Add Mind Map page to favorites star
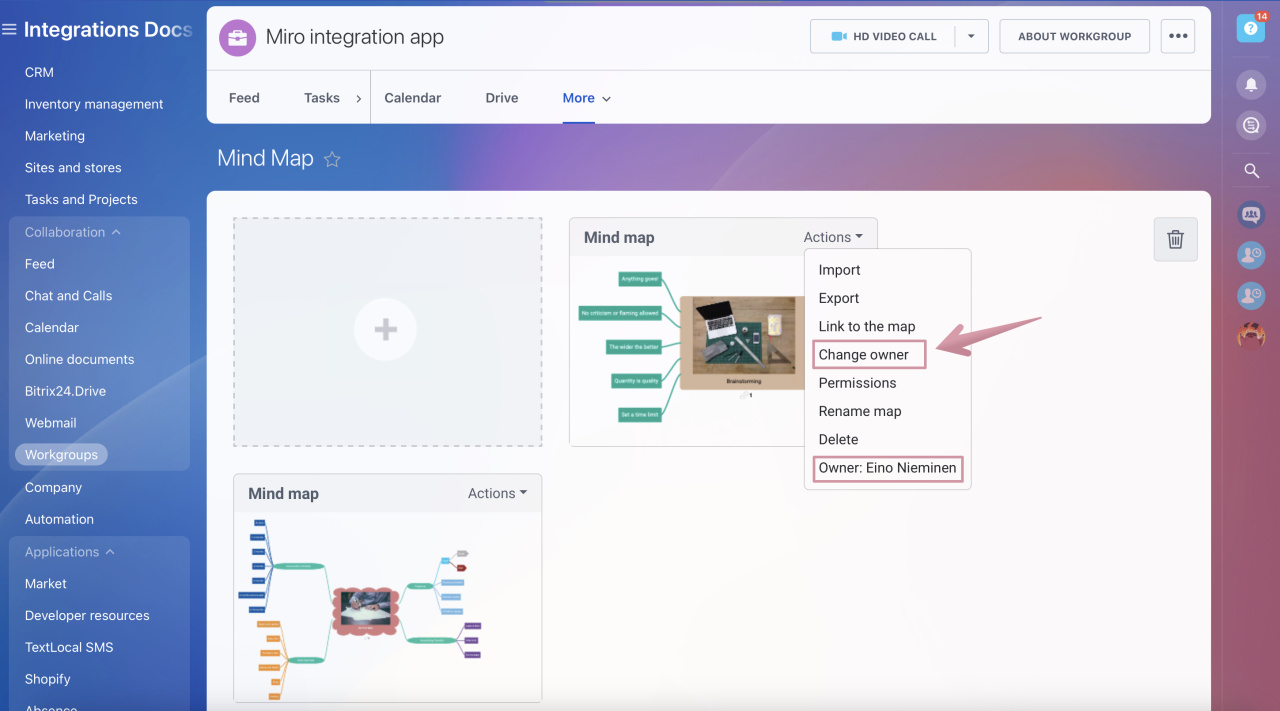 332,159
